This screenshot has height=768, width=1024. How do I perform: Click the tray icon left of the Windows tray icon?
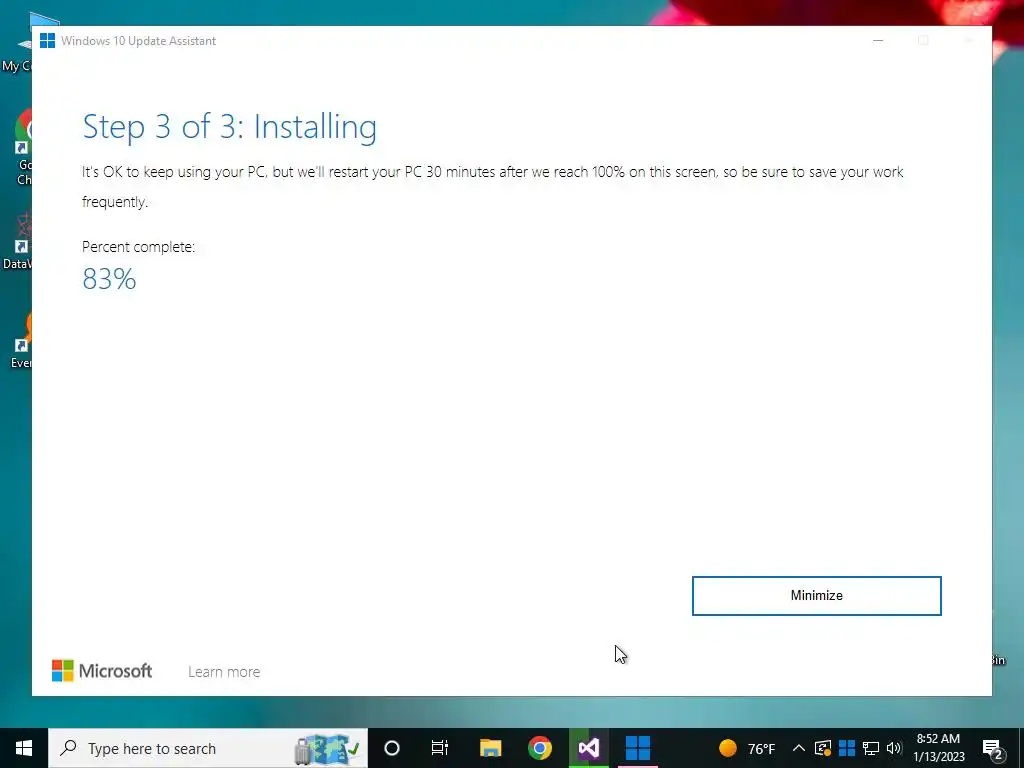pos(823,748)
